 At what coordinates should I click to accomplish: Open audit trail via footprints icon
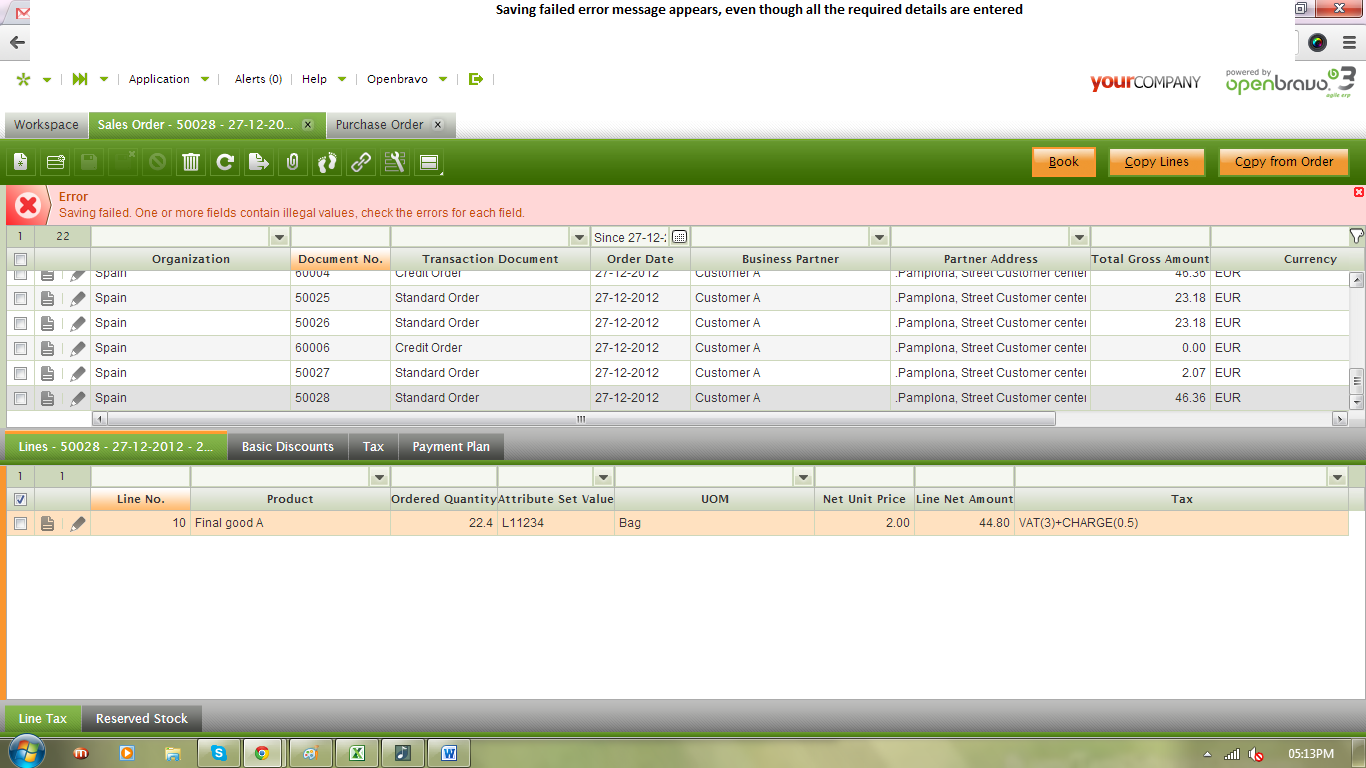coord(327,162)
